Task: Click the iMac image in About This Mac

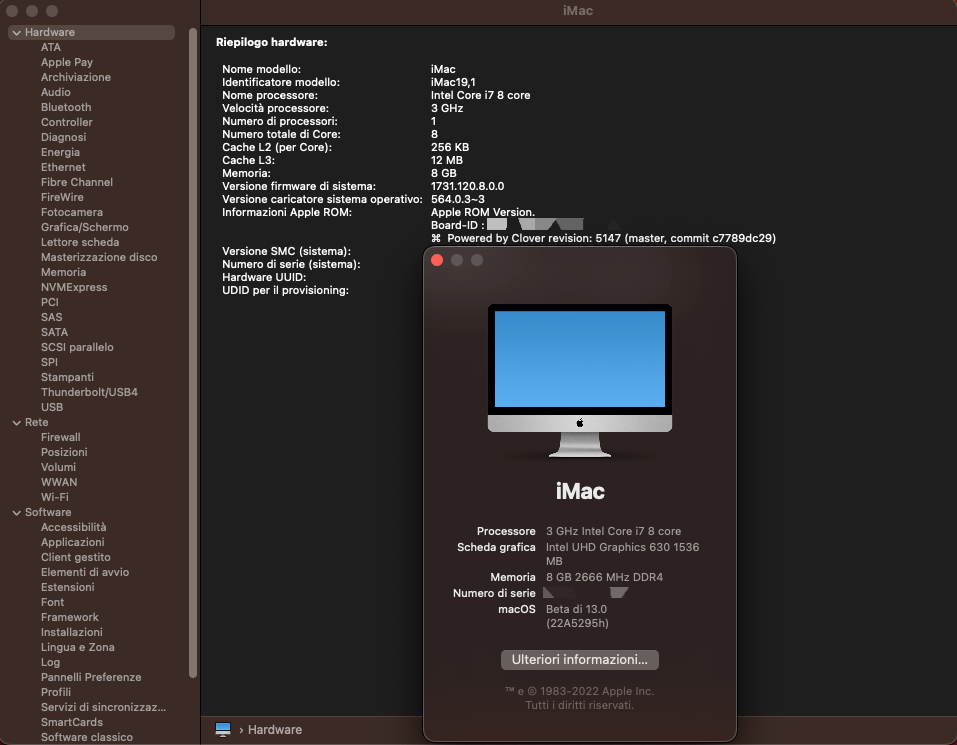Action: [580, 380]
